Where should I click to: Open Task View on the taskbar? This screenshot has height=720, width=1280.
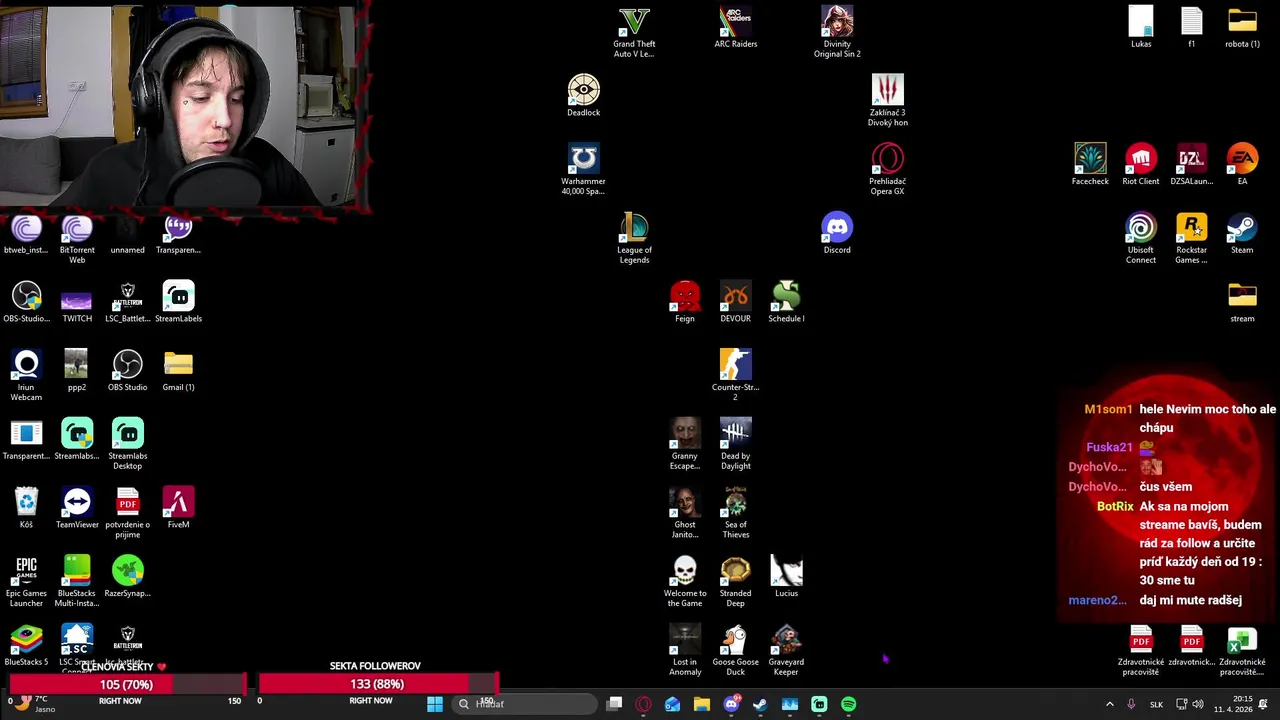pos(615,704)
